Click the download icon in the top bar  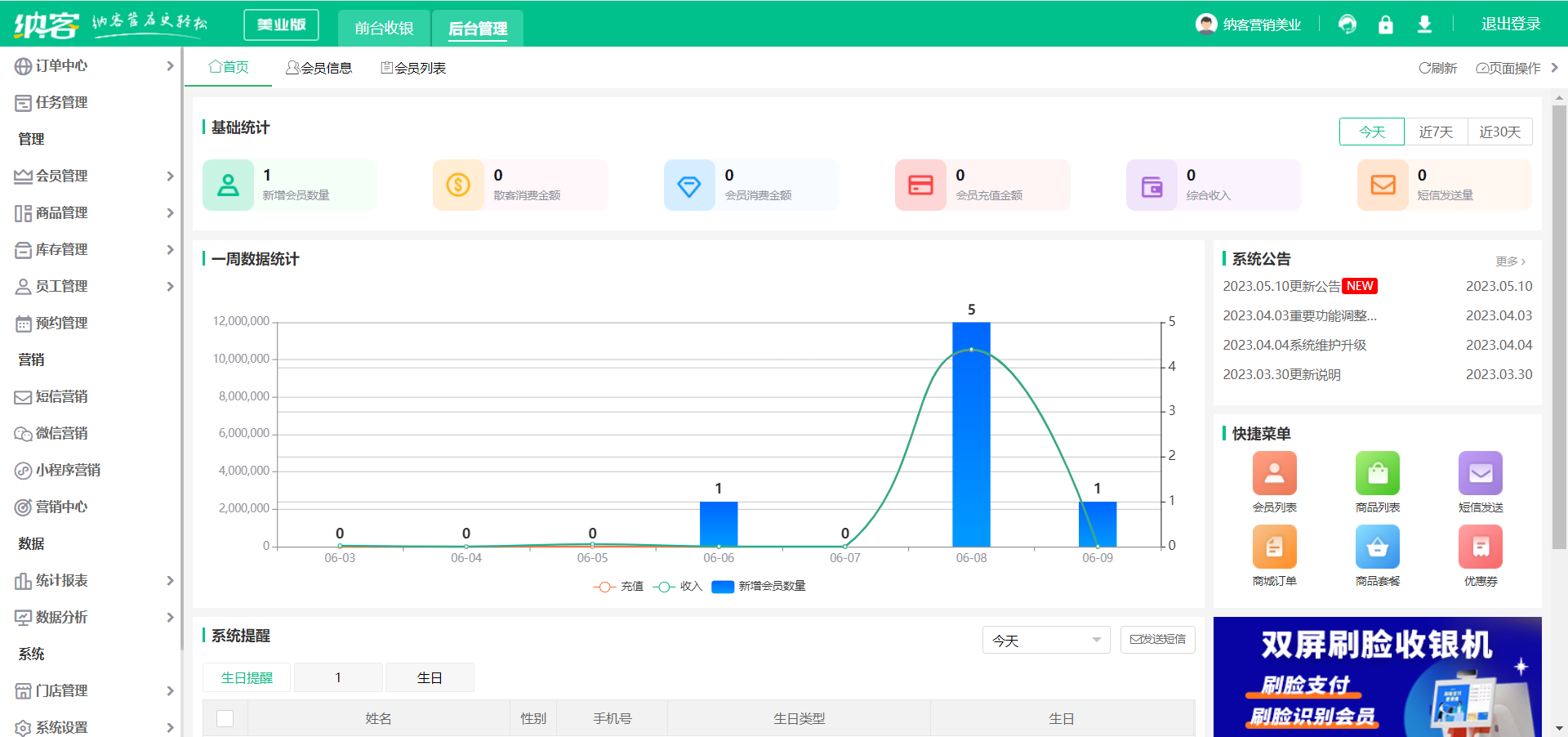(1424, 25)
